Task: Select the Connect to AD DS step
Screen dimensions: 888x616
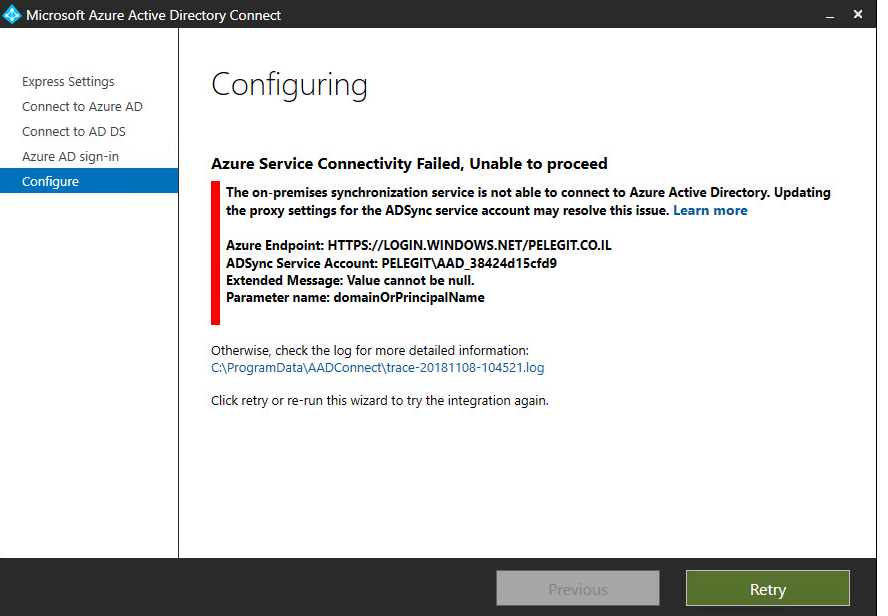Action: pyautogui.click(x=74, y=131)
